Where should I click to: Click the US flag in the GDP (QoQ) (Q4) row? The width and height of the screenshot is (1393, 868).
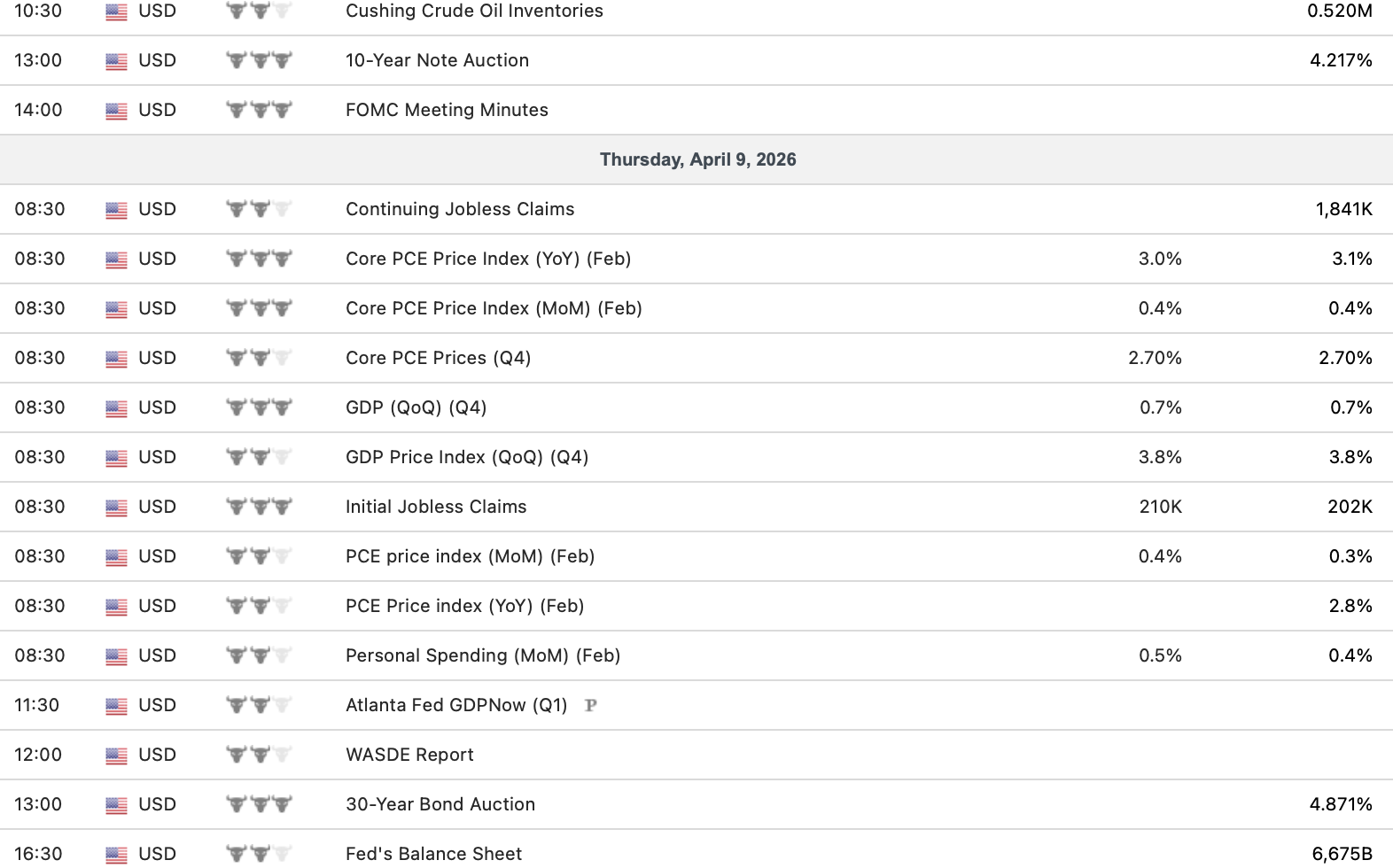point(116,408)
